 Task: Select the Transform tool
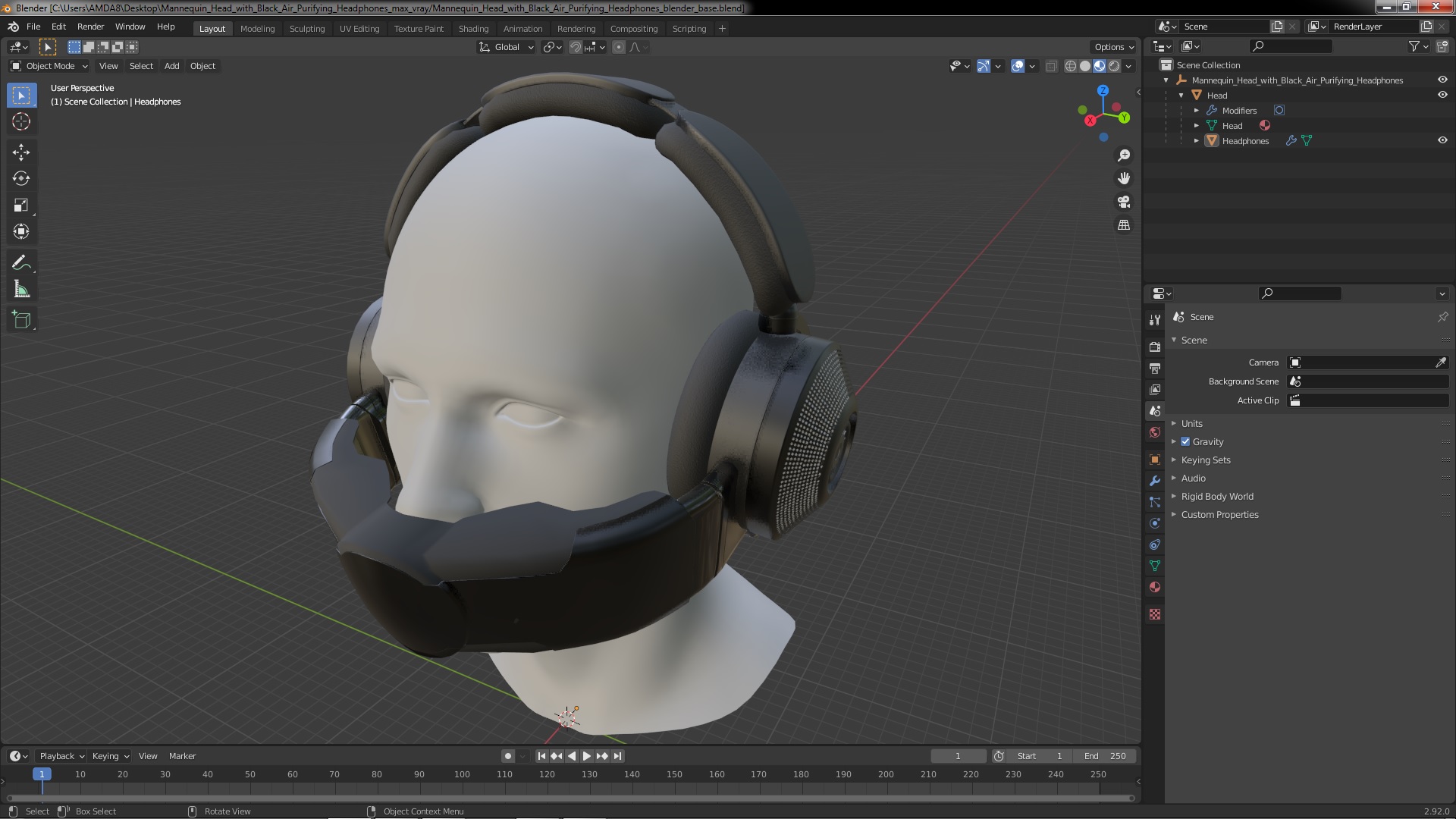tap(21, 232)
